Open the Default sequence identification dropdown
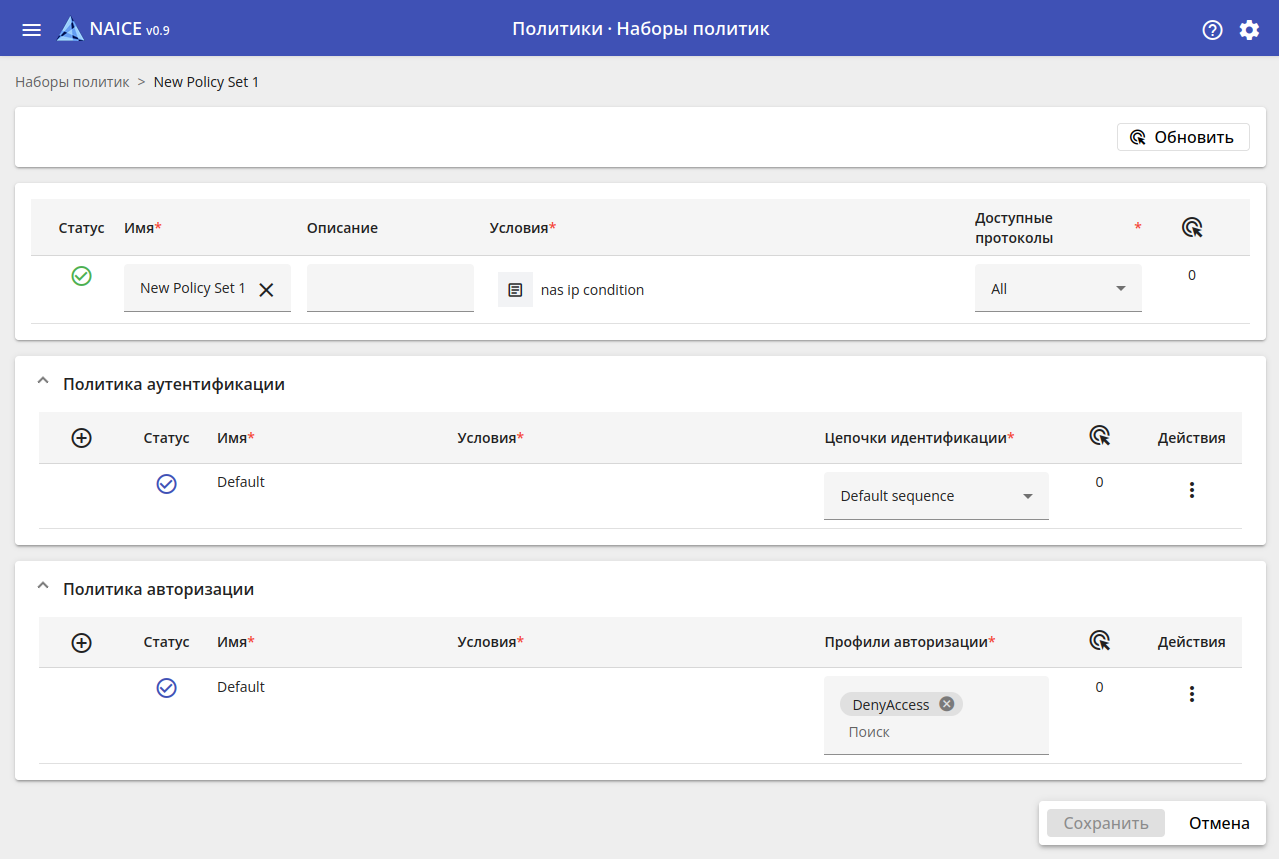The image size is (1279, 859). pos(935,496)
